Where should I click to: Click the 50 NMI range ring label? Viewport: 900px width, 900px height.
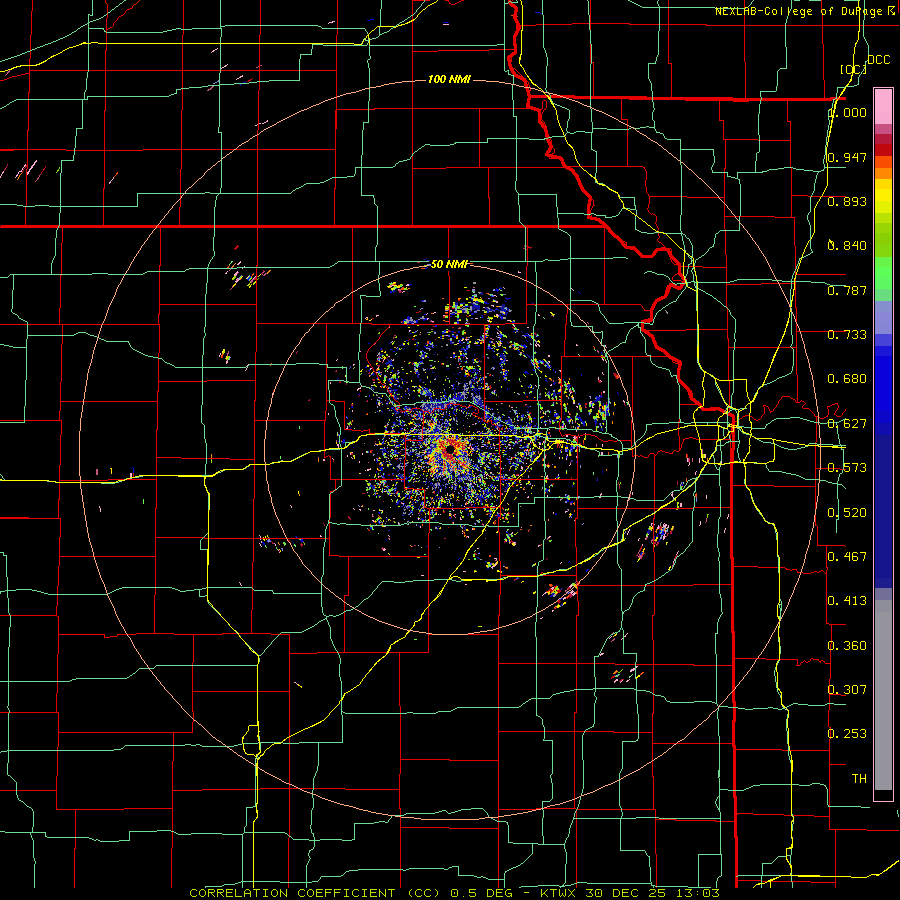tap(449, 264)
